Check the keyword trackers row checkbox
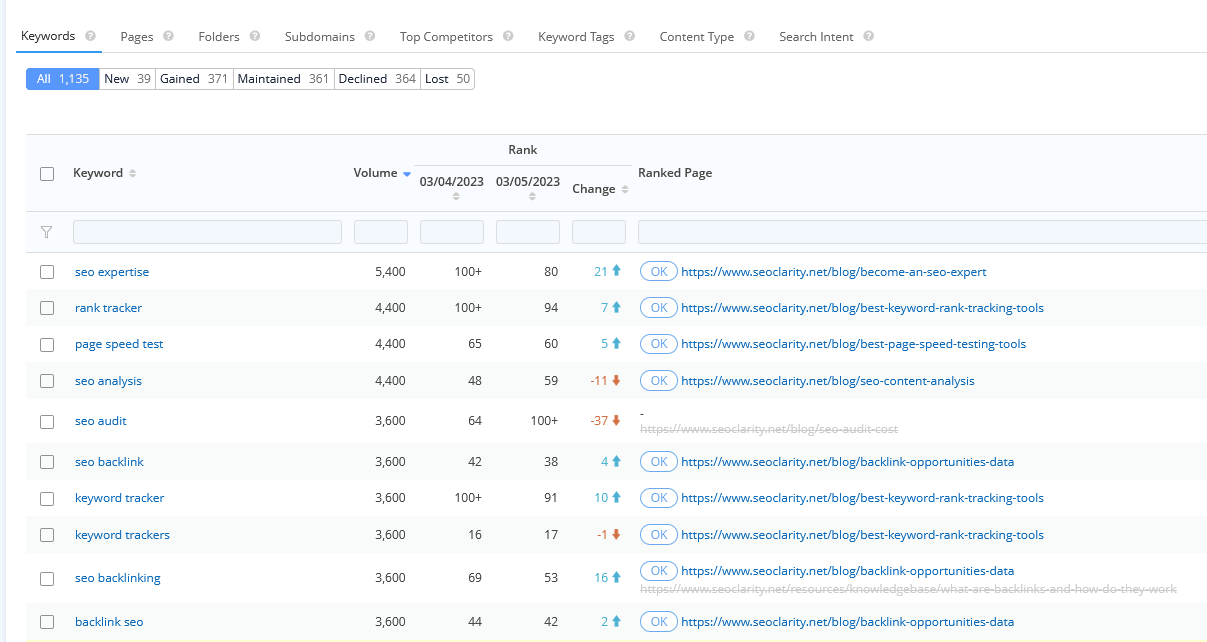Viewport: 1207px width, 642px height. [x=47, y=535]
